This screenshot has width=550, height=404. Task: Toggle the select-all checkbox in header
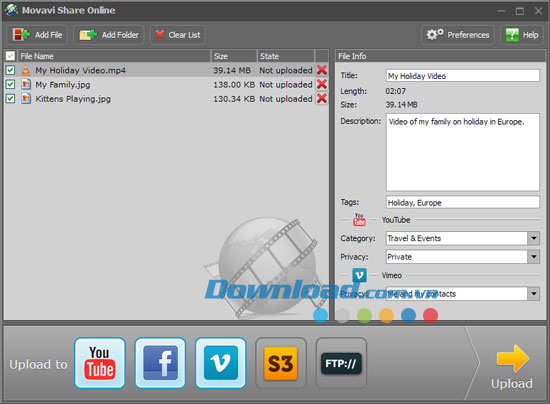[11, 56]
